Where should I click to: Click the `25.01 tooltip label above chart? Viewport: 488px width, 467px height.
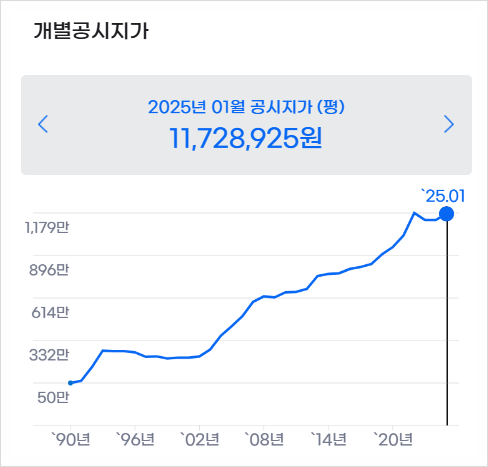tap(443, 196)
